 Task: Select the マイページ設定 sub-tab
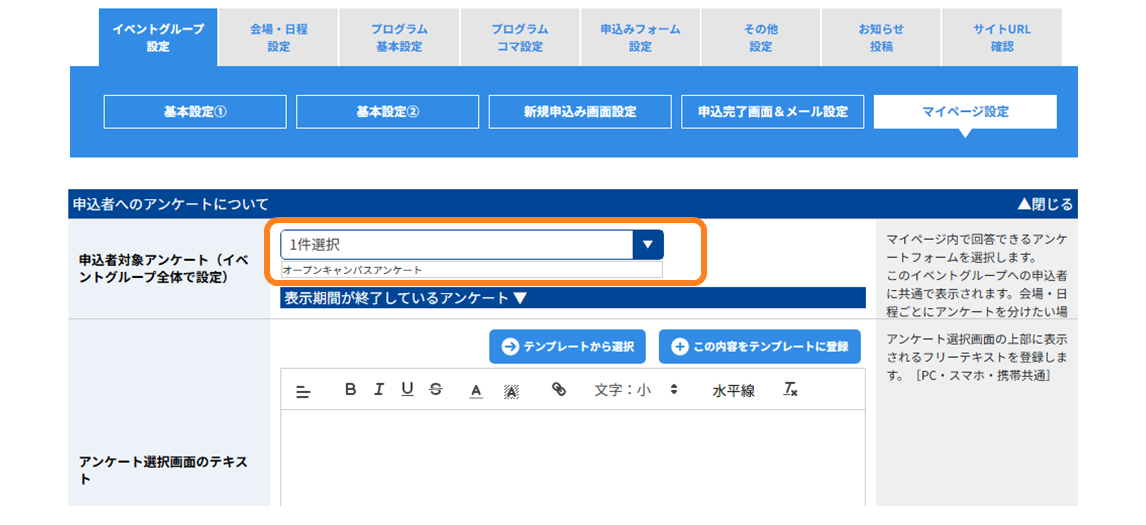click(965, 112)
